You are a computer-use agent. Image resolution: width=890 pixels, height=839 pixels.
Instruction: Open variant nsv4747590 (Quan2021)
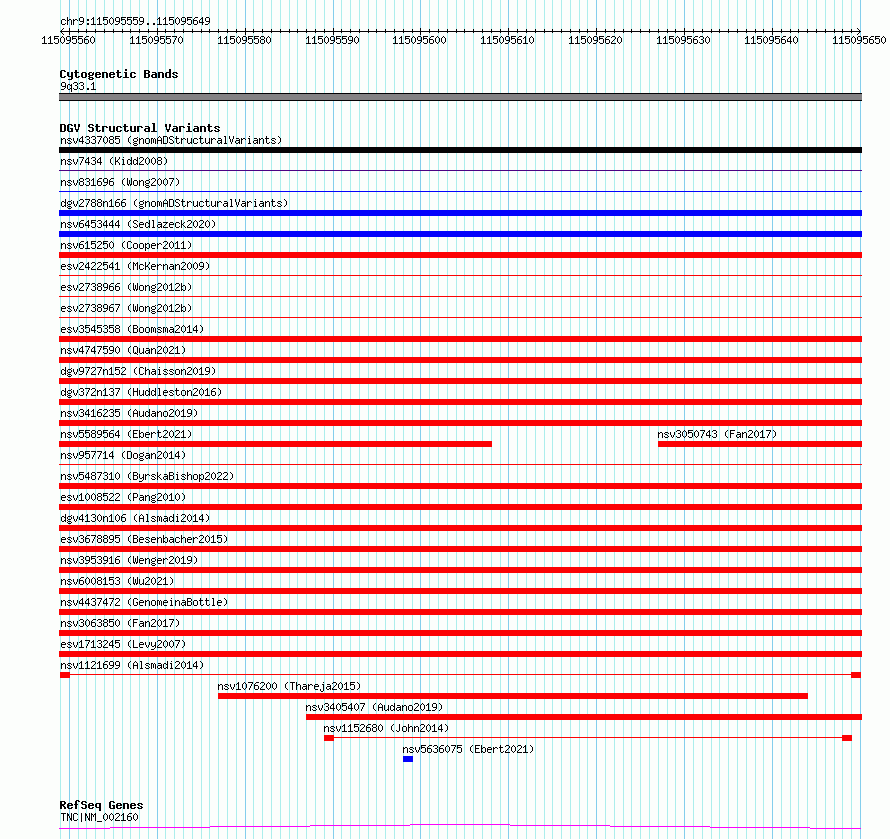[123, 350]
